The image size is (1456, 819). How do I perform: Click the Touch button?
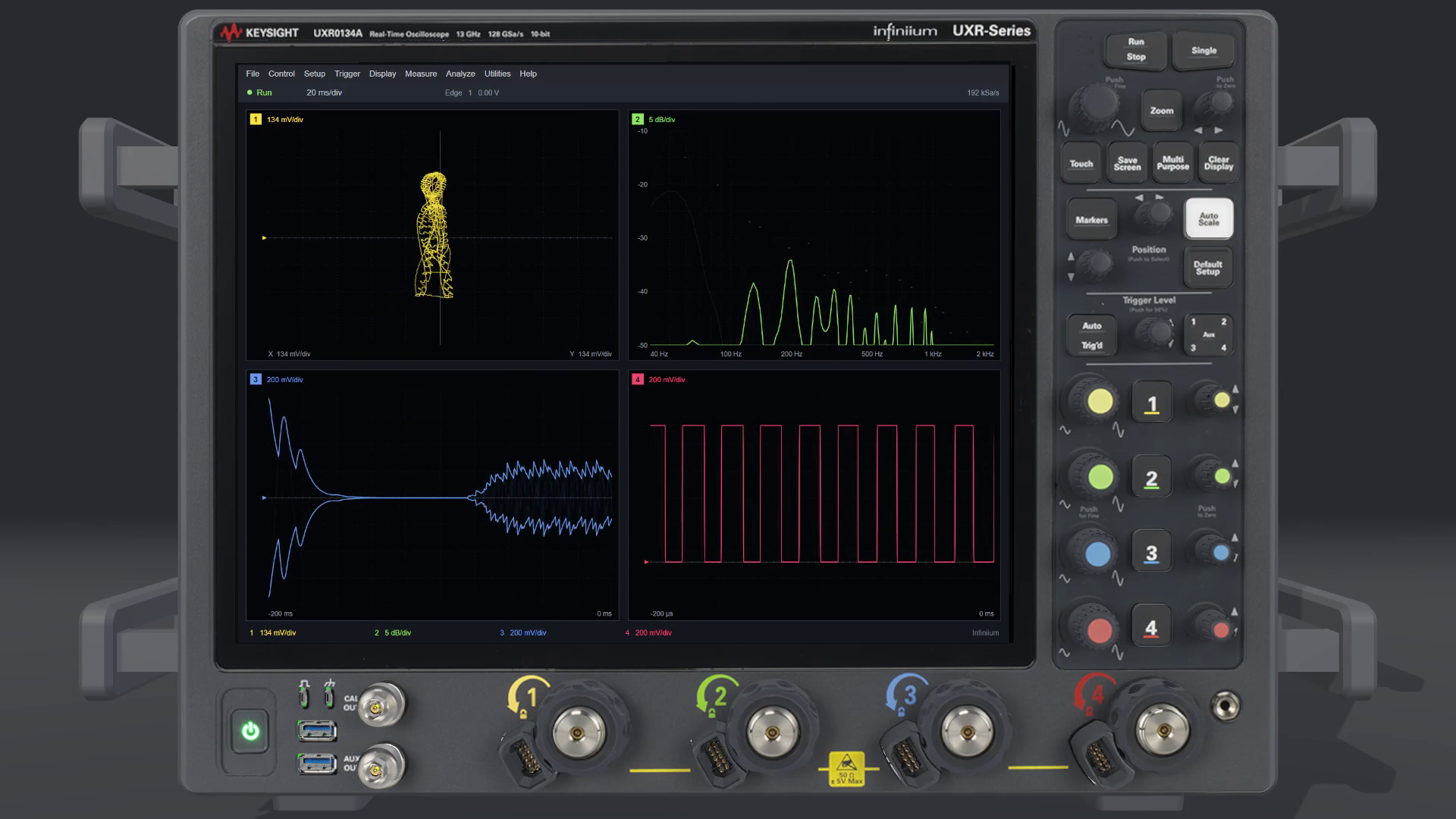(1081, 164)
